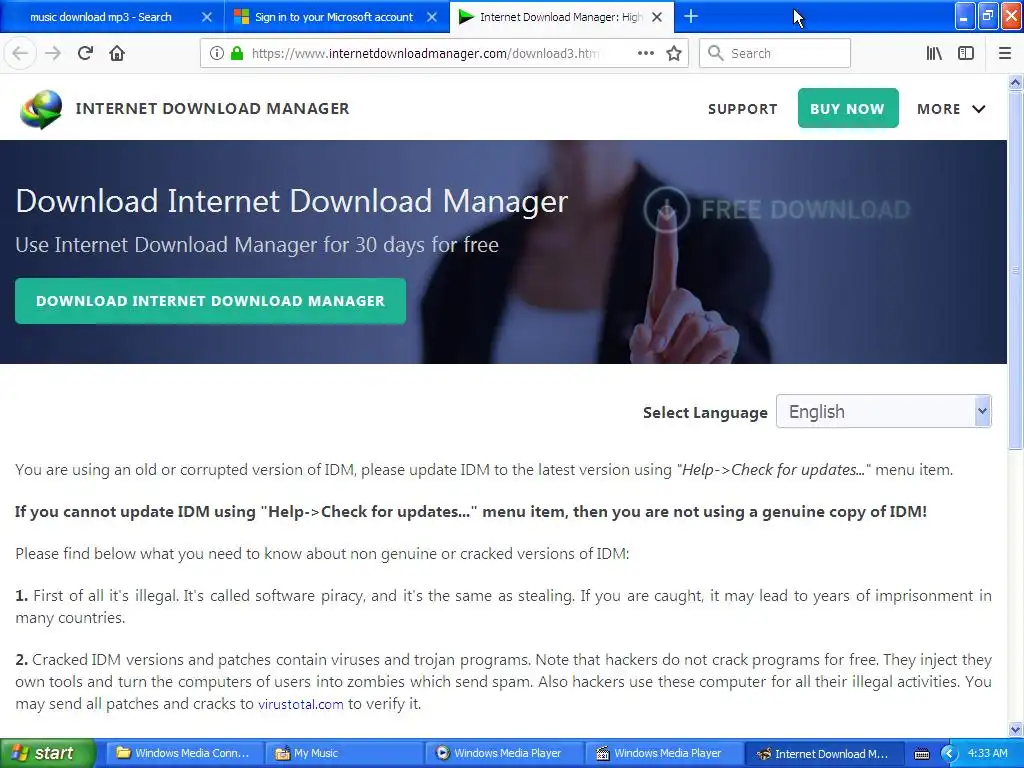Reload the current page
This screenshot has width=1024, height=768.
85,53
